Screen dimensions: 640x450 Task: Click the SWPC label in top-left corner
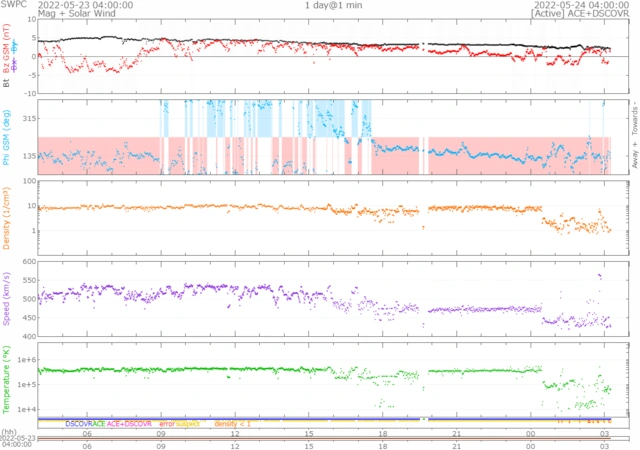click(13, 5)
